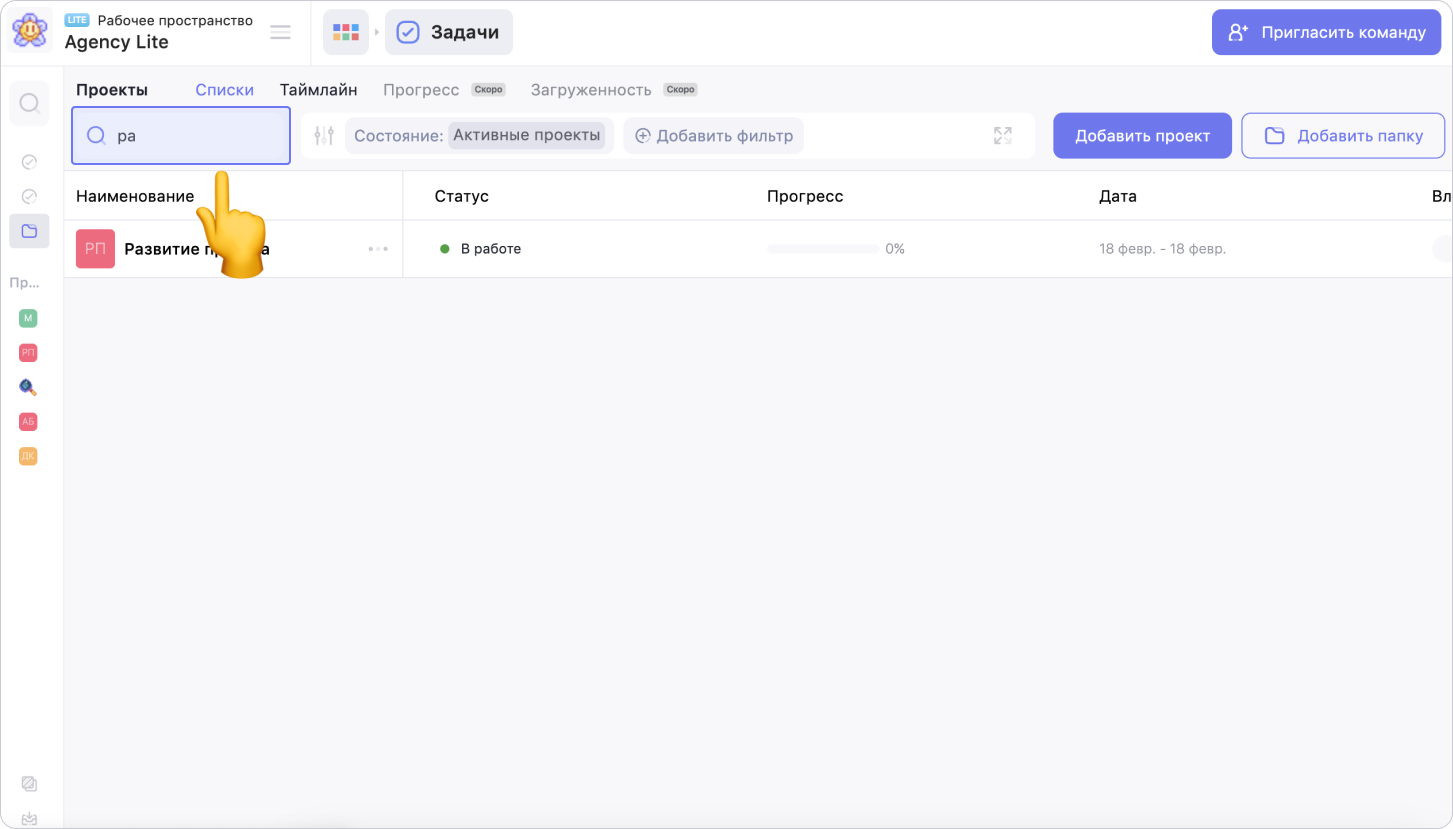Click Agency Lite workspace name
1453x829 pixels.
(x=116, y=42)
